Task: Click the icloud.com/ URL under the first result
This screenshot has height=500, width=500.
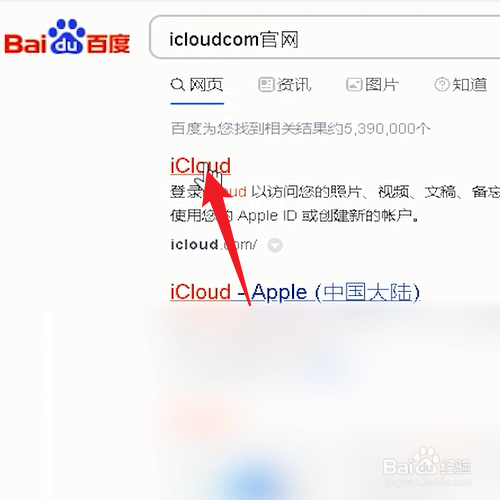Action: point(214,245)
